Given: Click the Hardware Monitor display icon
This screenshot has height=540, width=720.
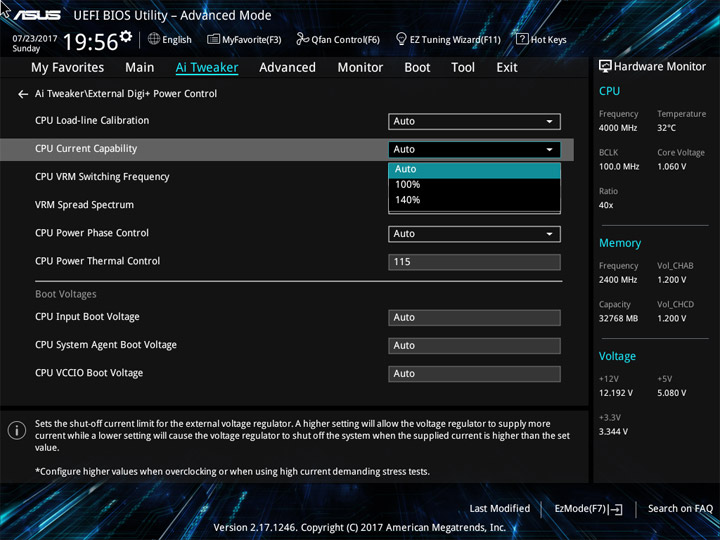Looking at the screenshot, I should (x=605, y=67).
